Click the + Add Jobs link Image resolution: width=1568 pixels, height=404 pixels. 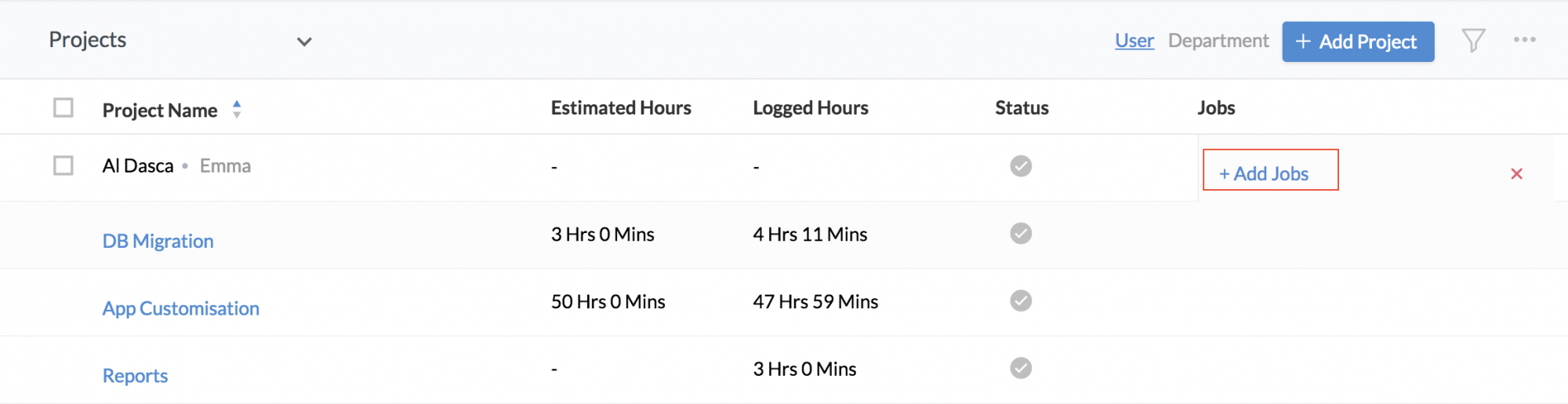point(1264,173)
